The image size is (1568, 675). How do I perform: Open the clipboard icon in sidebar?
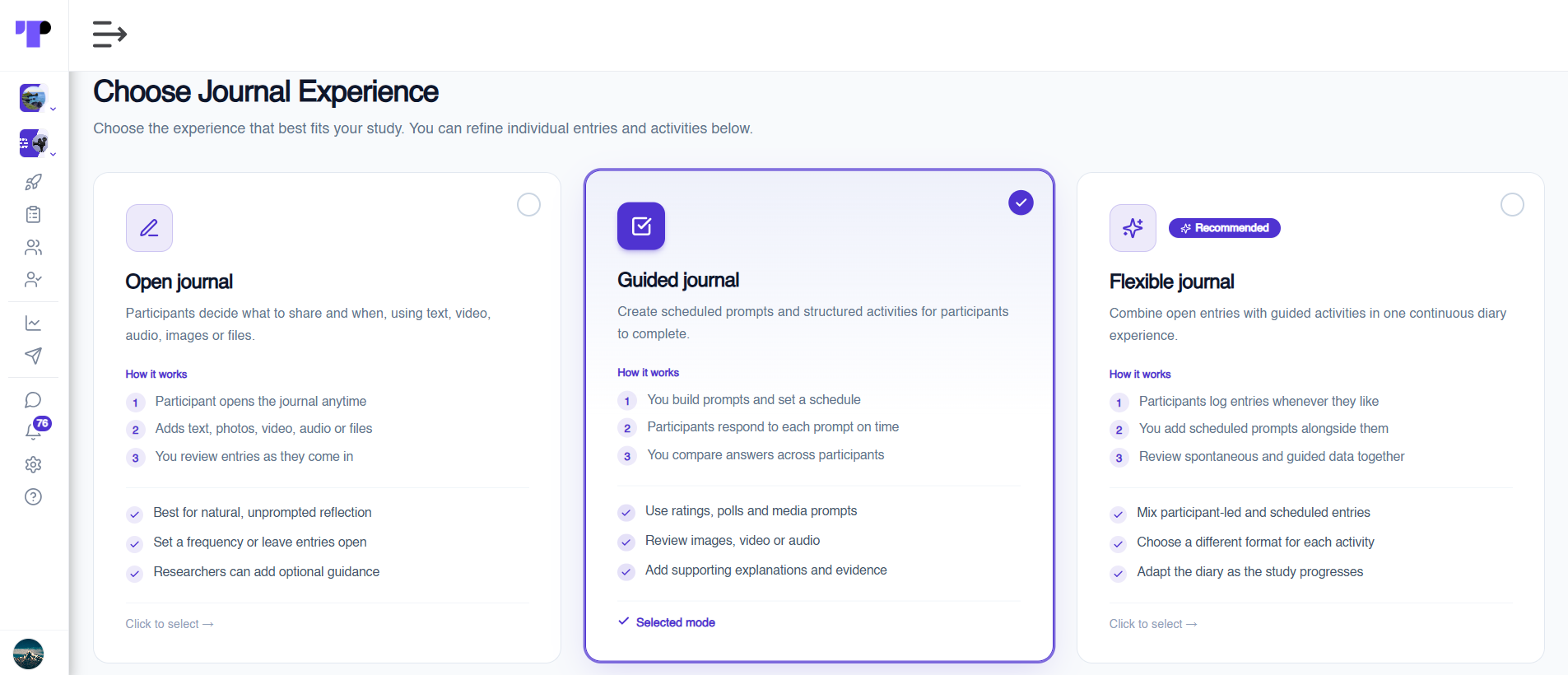(x=33, y=215)
